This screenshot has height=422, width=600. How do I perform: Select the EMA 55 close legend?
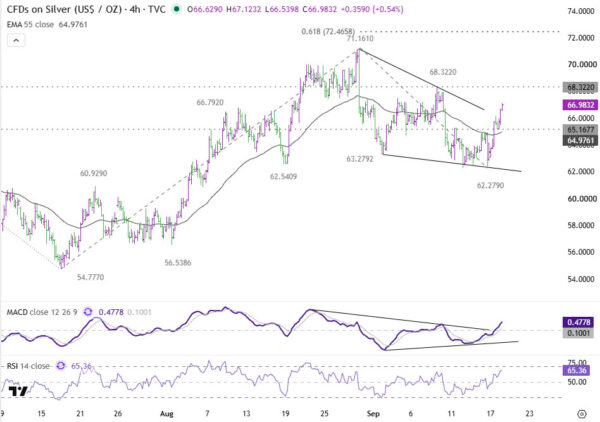47,24
